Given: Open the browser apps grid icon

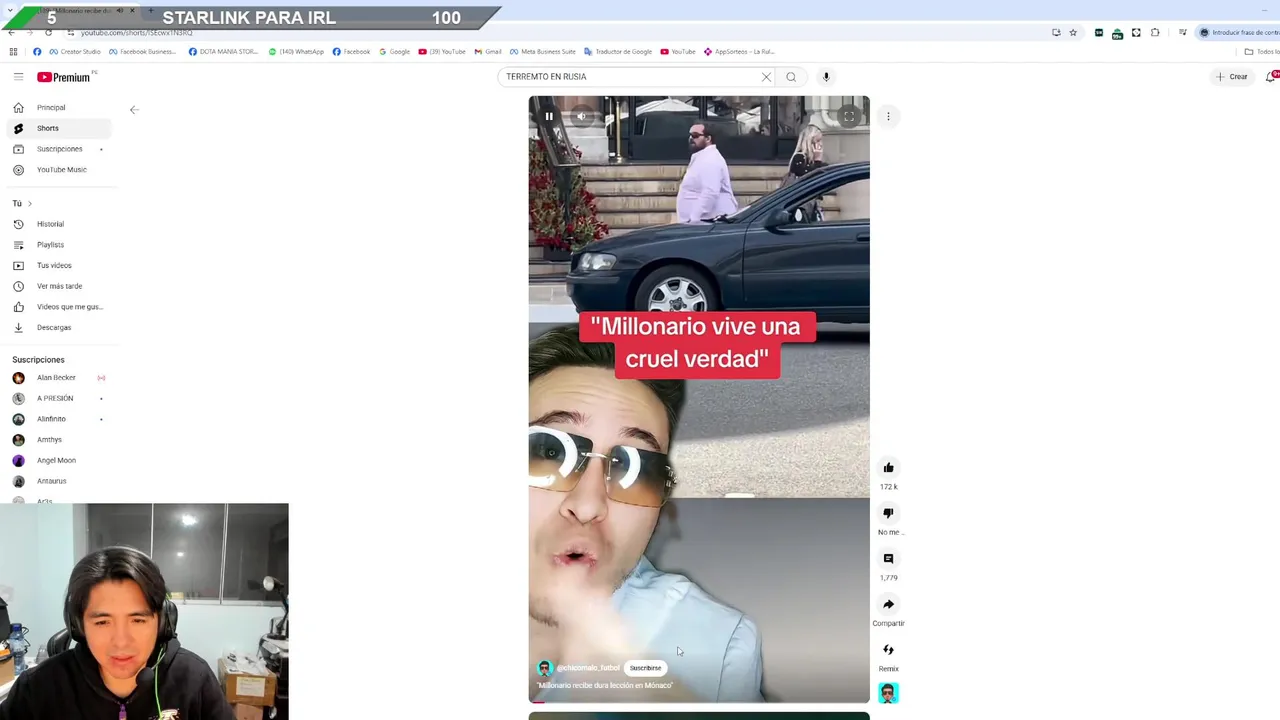Looking at the screenshot, I should pos(13,52).
